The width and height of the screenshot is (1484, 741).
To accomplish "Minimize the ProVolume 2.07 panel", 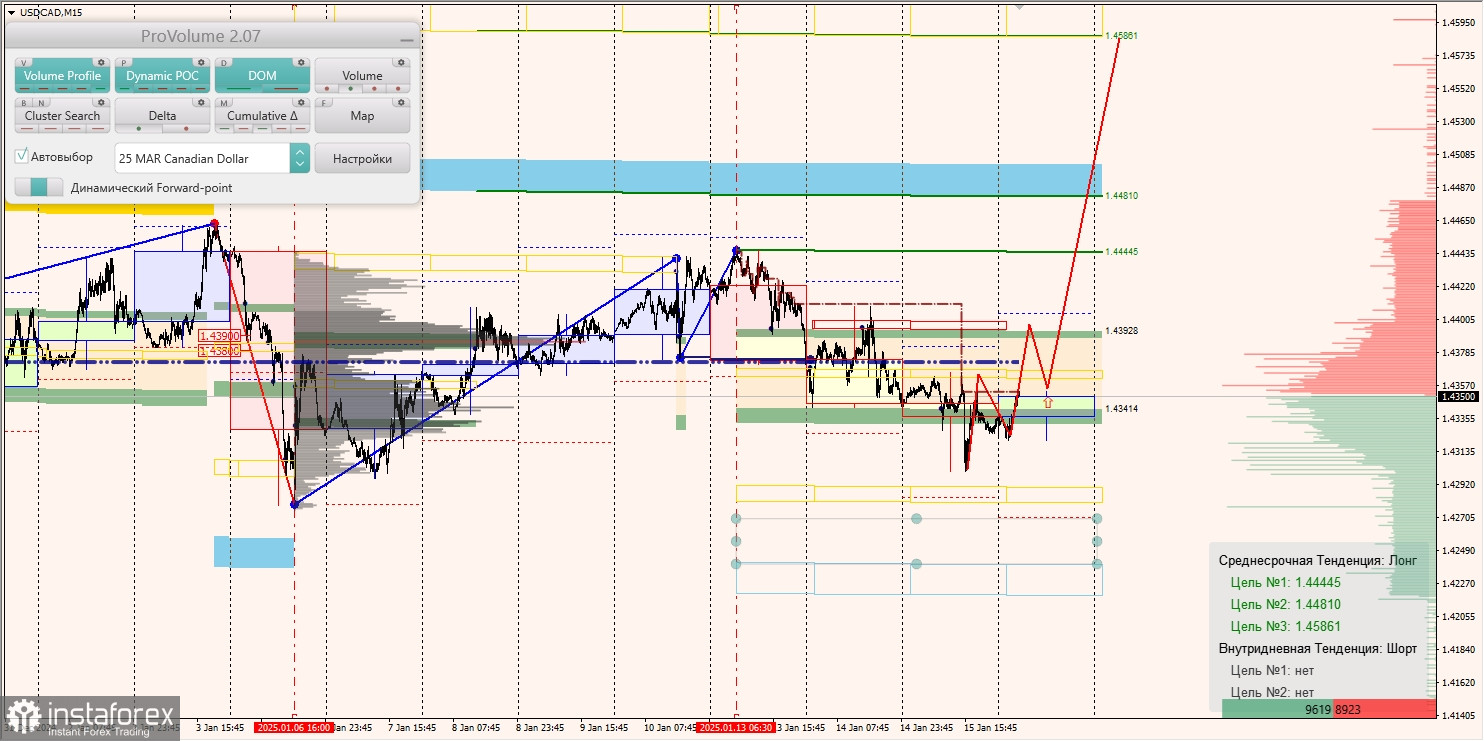I will pos(406,38).
